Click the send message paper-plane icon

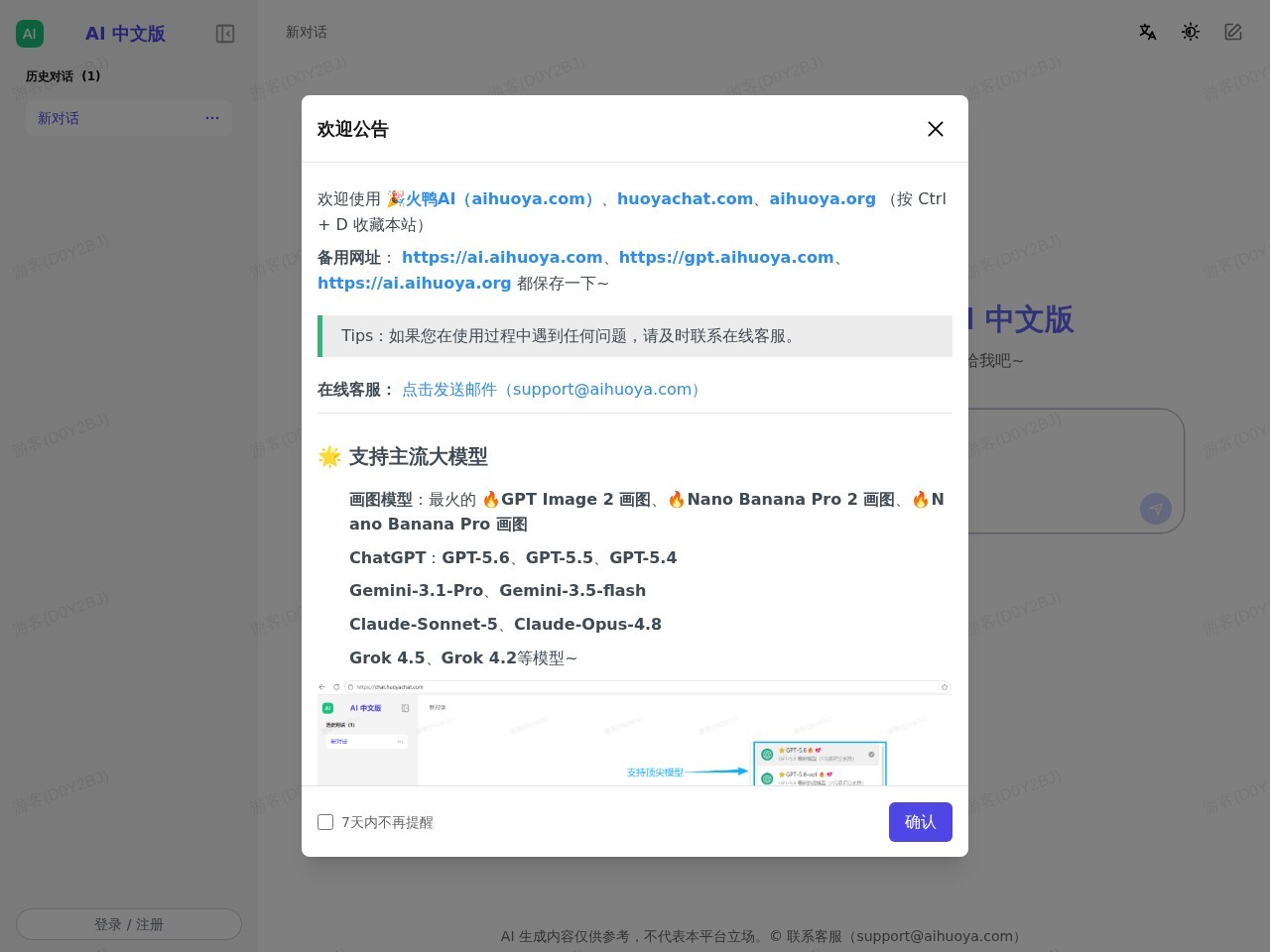(1156, 510)
